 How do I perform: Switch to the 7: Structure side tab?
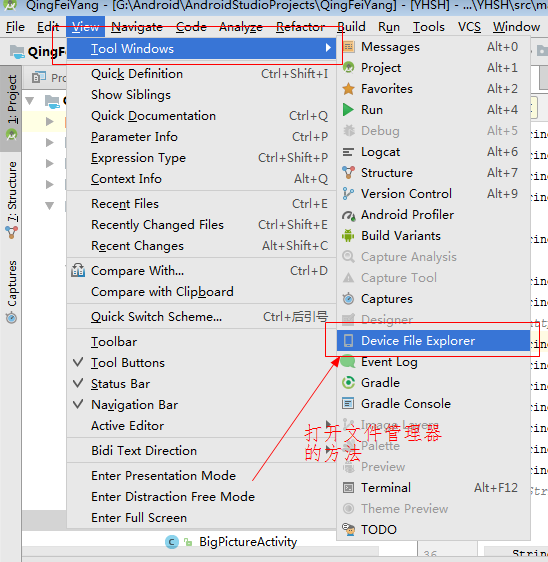[11, 201]
